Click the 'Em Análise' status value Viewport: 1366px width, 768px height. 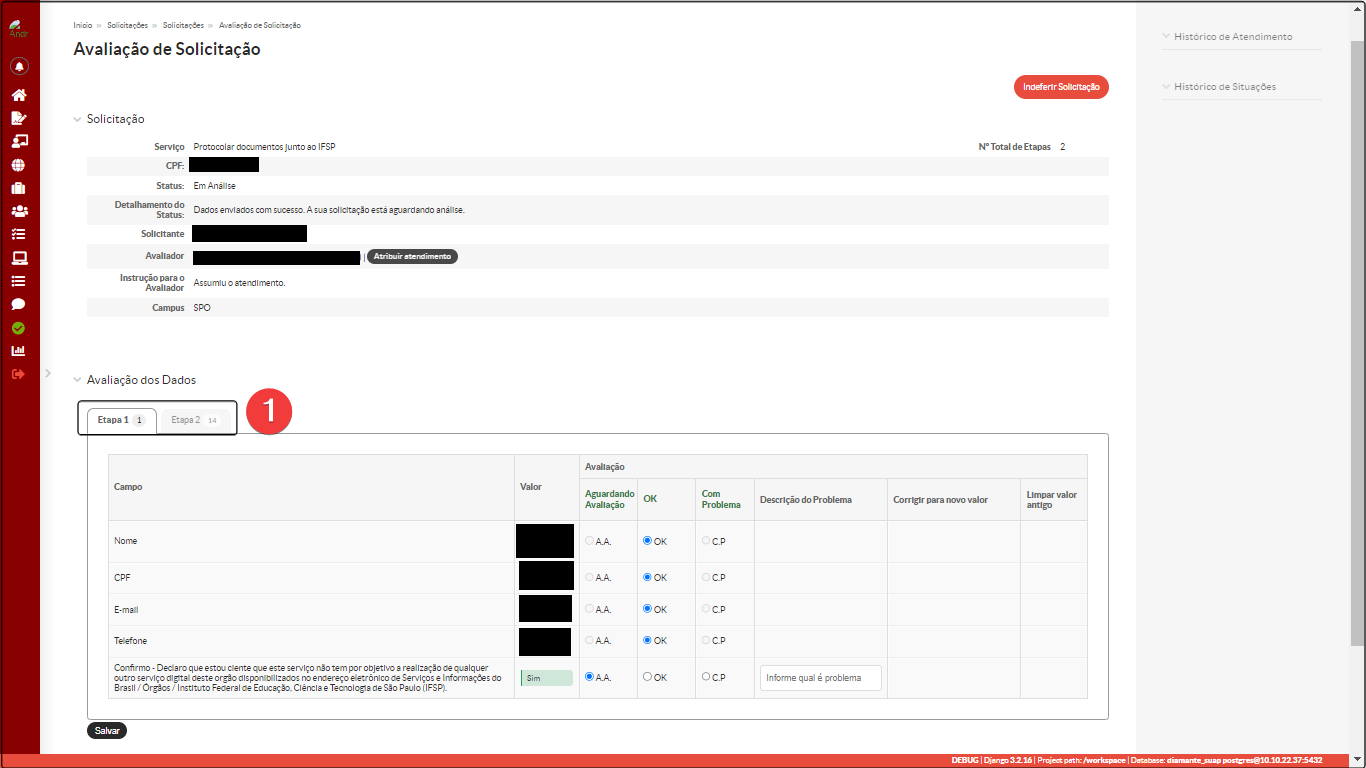(x=214, y=186)
